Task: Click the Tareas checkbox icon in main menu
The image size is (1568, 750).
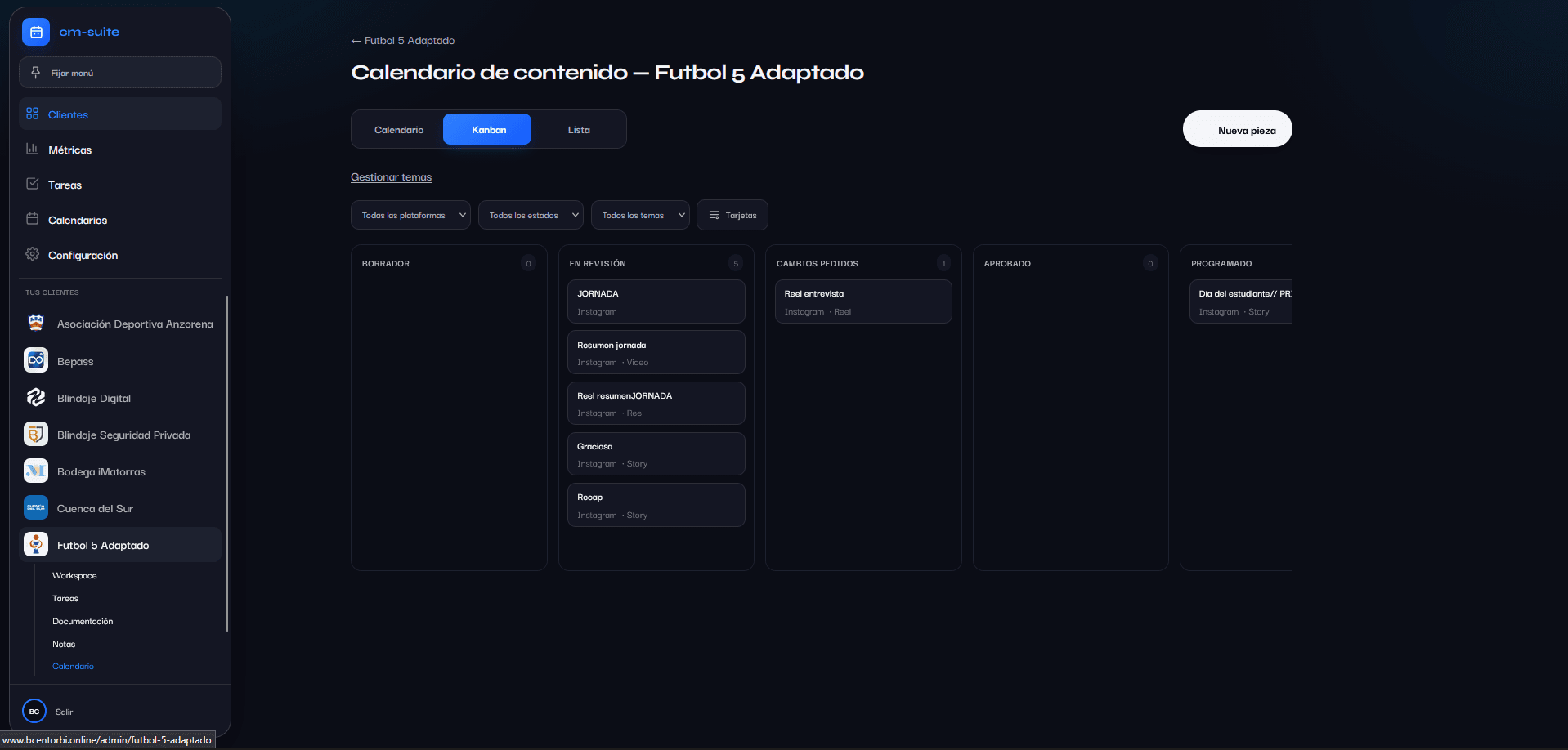Action: (33, 184)
